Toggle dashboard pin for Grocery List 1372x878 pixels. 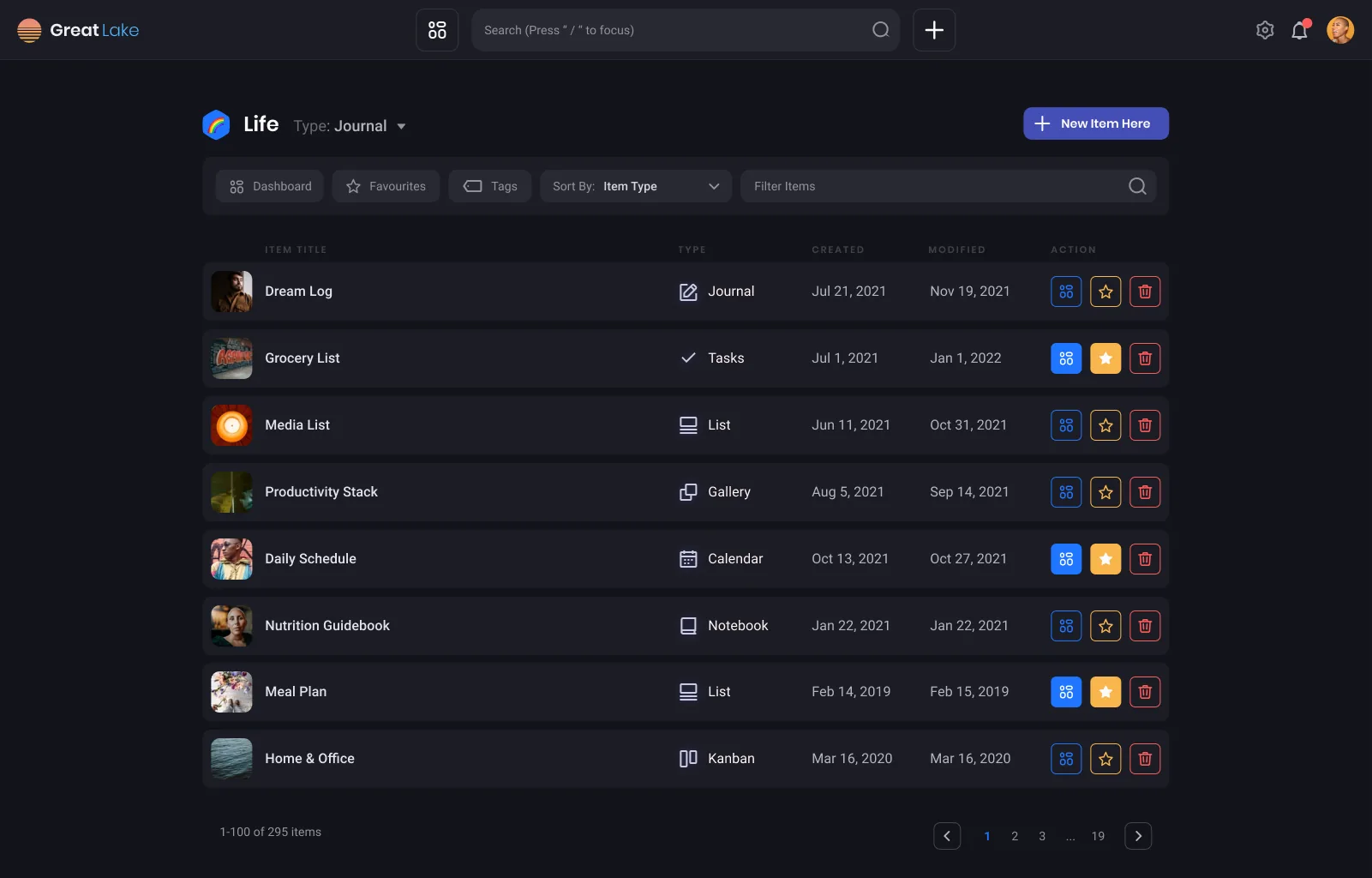click(1066, 358)
